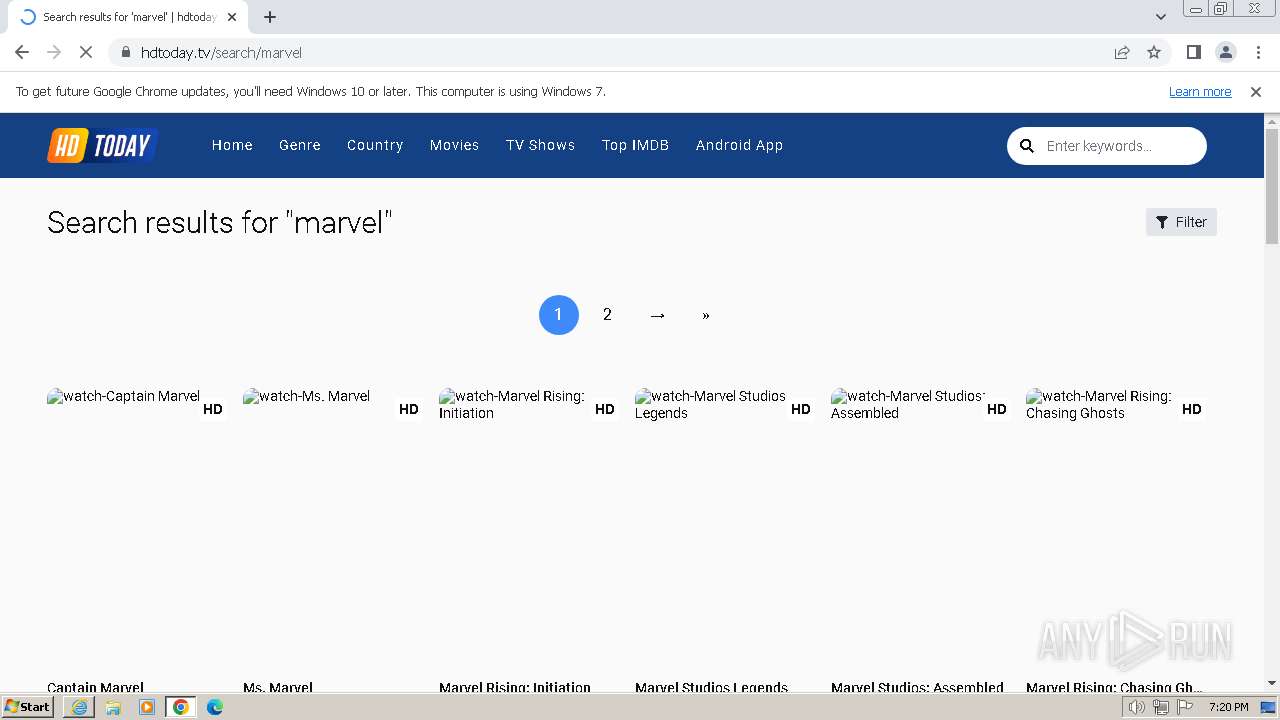The image size is (1280, 720).
Task: Open the Chrome three-dot menu
Action: [x=1257, y=52]
